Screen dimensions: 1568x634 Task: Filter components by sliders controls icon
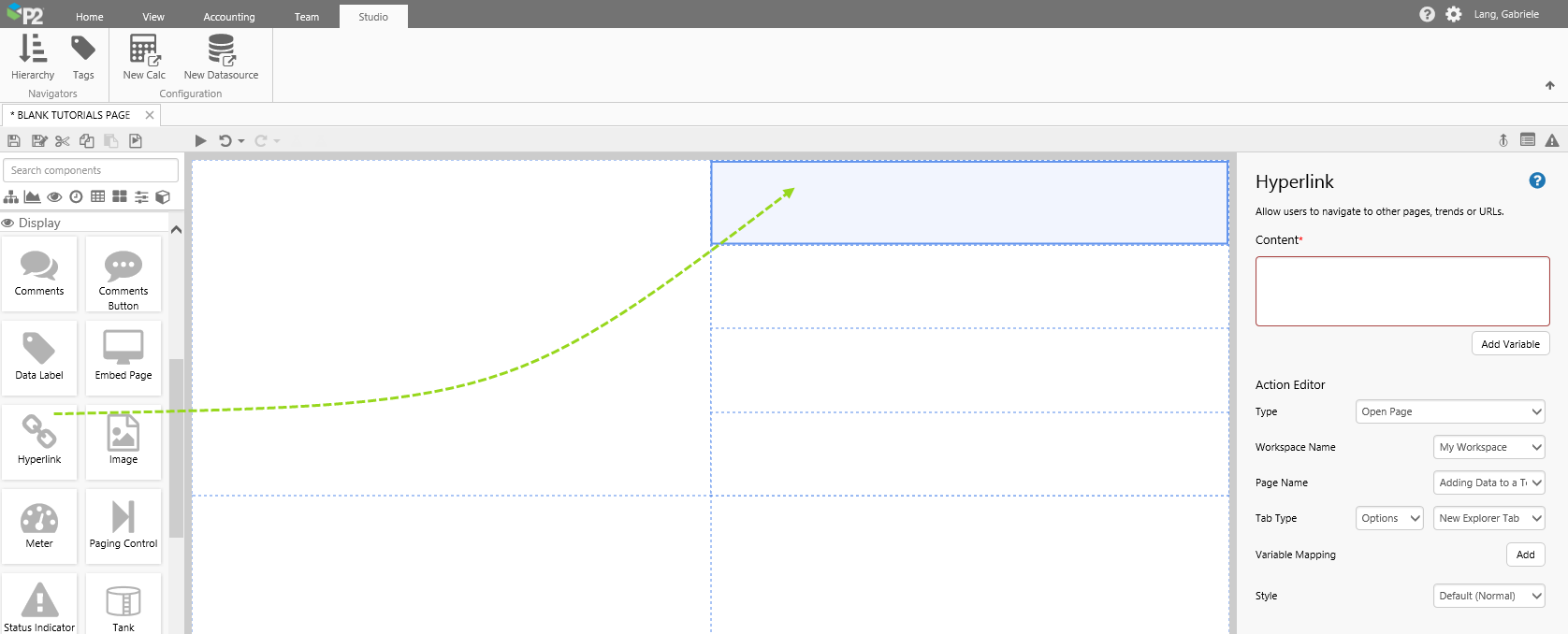(x=141, y=196)
